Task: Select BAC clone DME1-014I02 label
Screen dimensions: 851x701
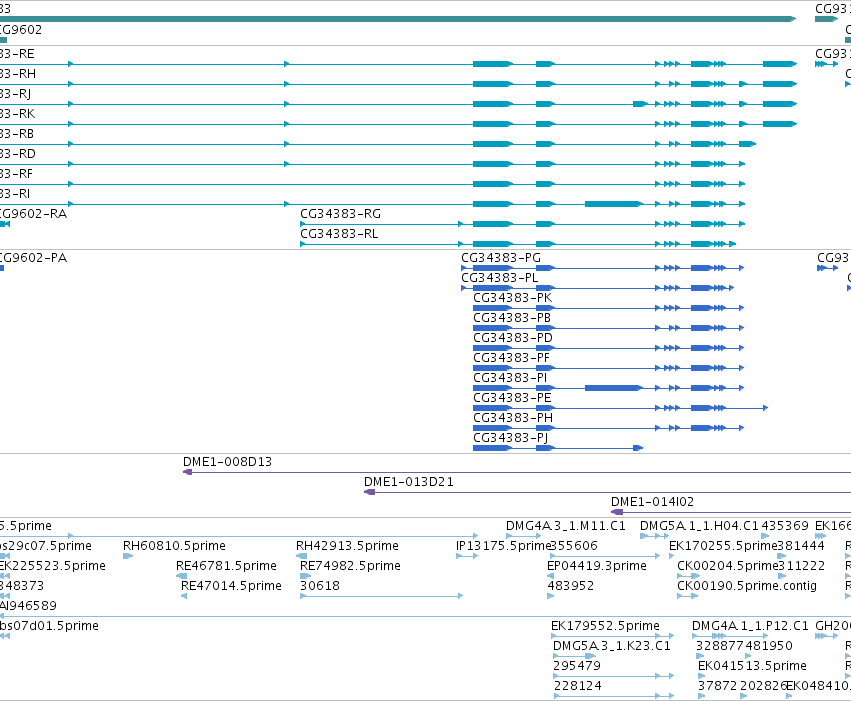Action: 652,502
